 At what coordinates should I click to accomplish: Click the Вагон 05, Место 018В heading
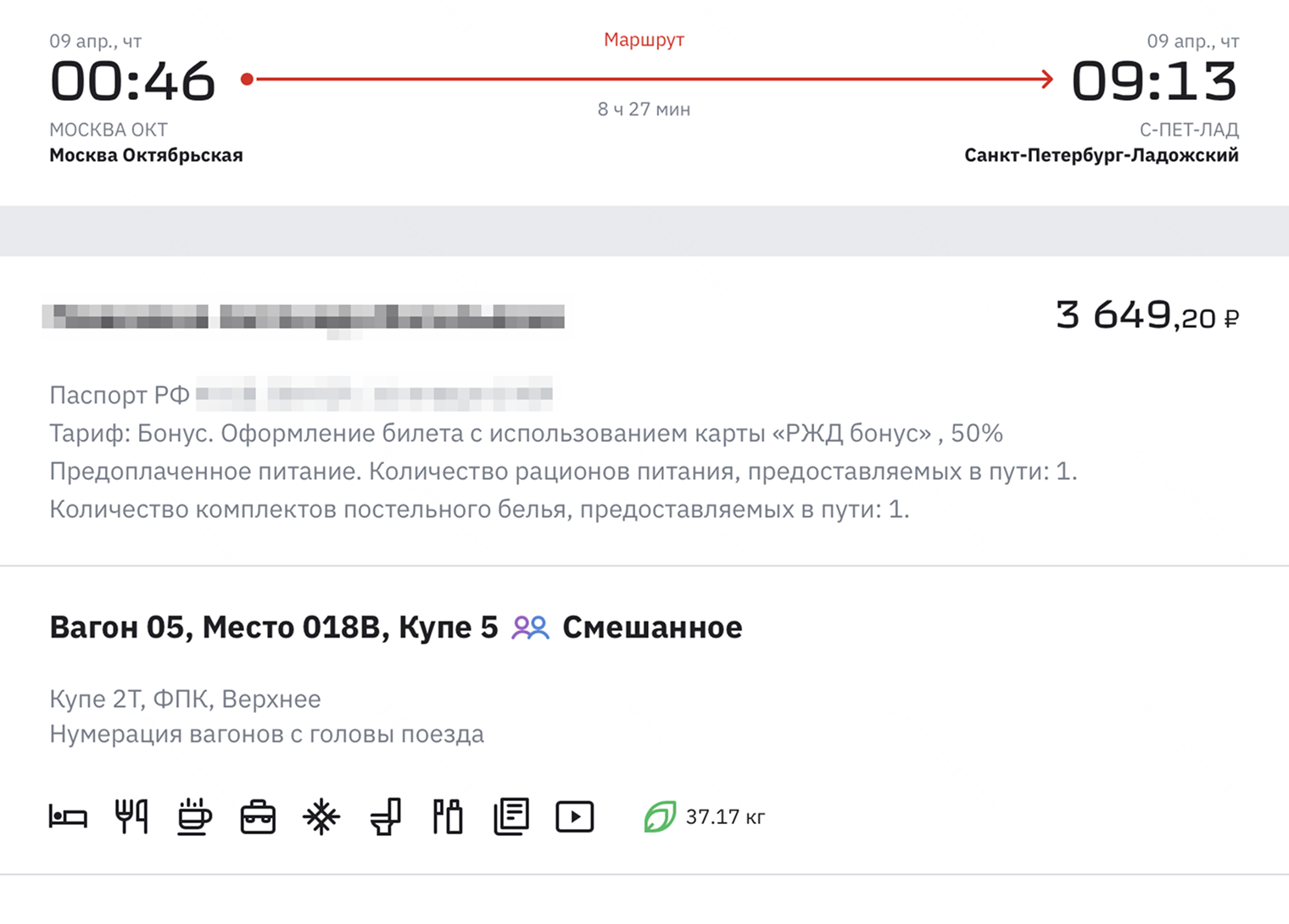(273, 628)
